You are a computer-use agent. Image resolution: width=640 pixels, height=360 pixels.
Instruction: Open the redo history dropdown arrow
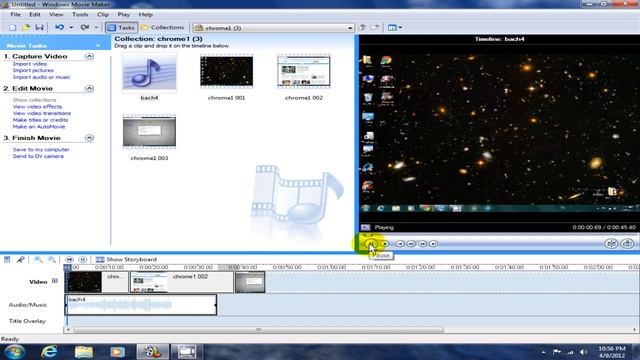coord(96,28)
